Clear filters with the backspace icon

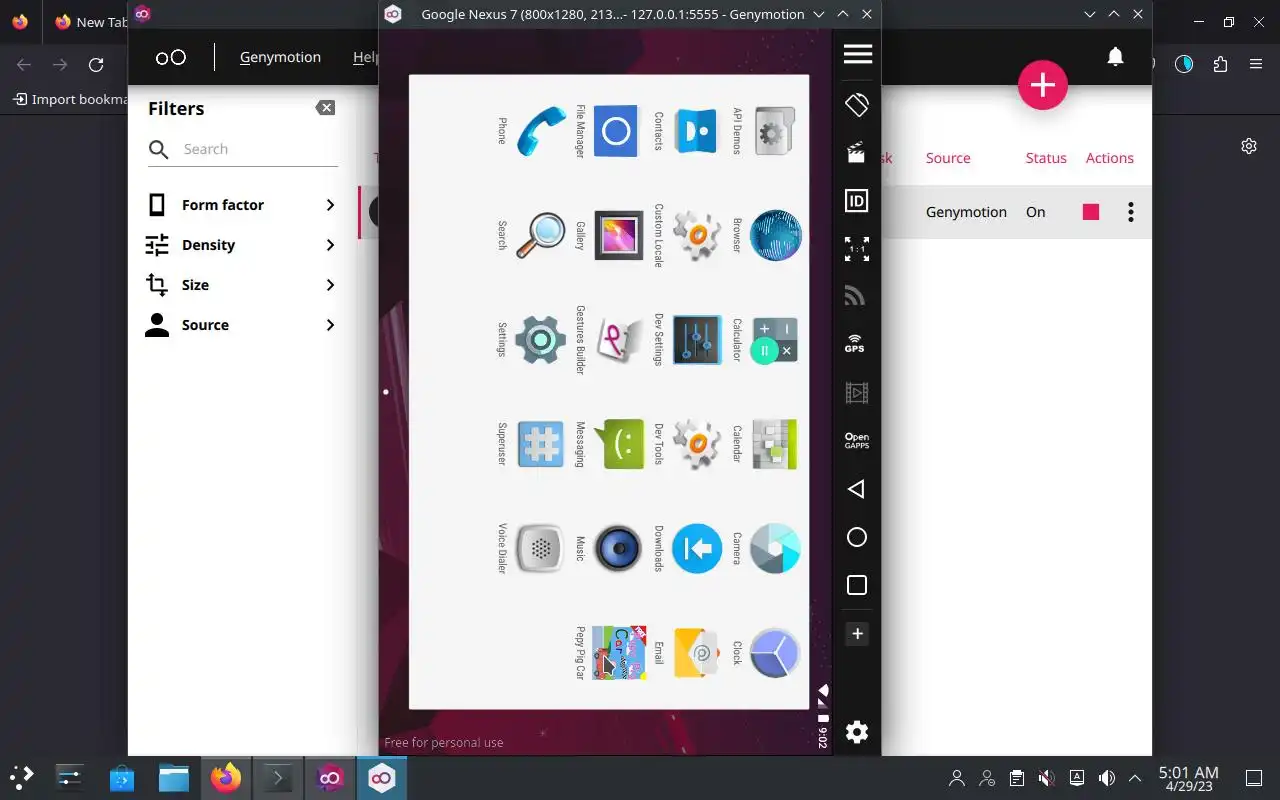(325, 108)
